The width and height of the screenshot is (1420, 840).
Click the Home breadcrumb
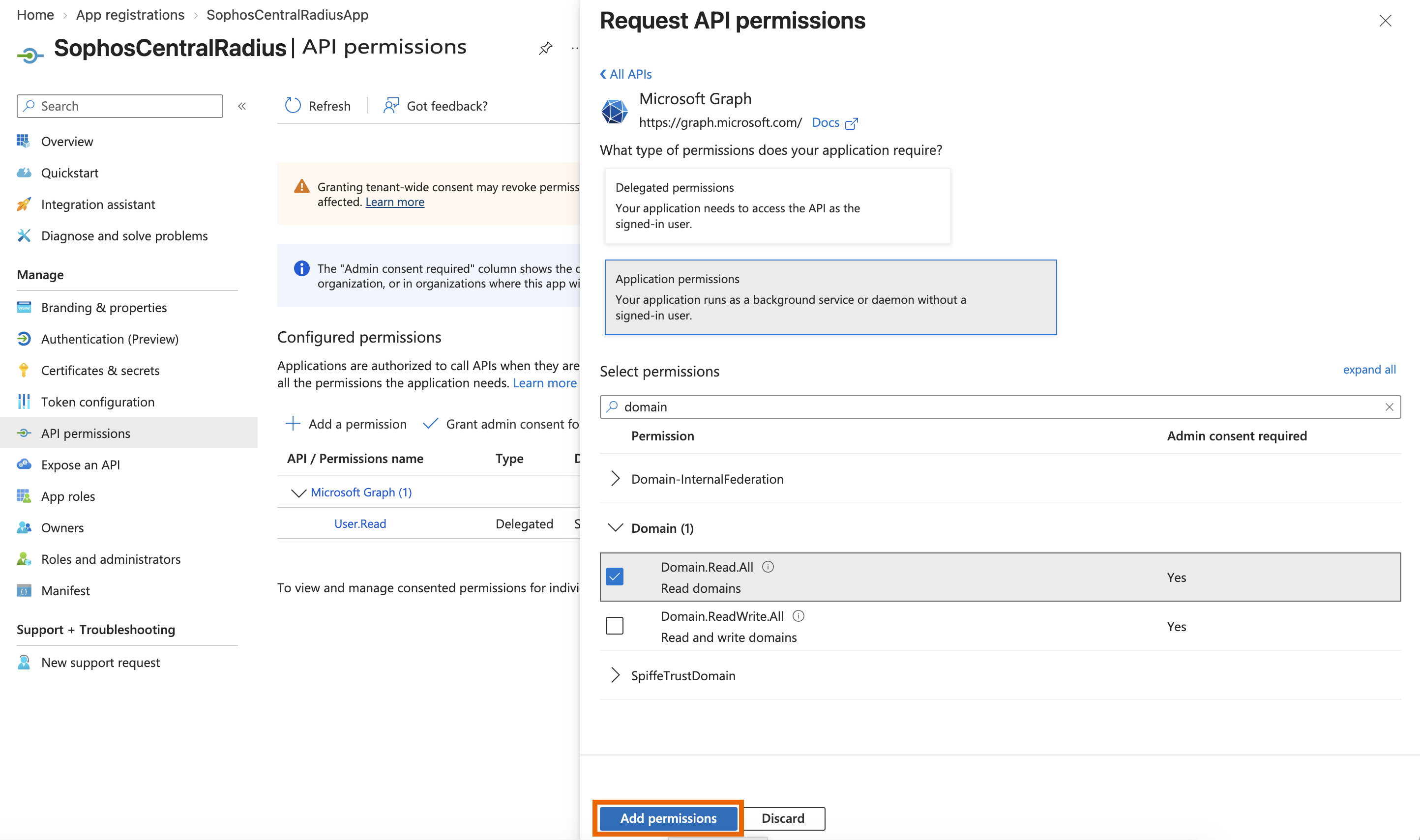click(x=35, y=15)
